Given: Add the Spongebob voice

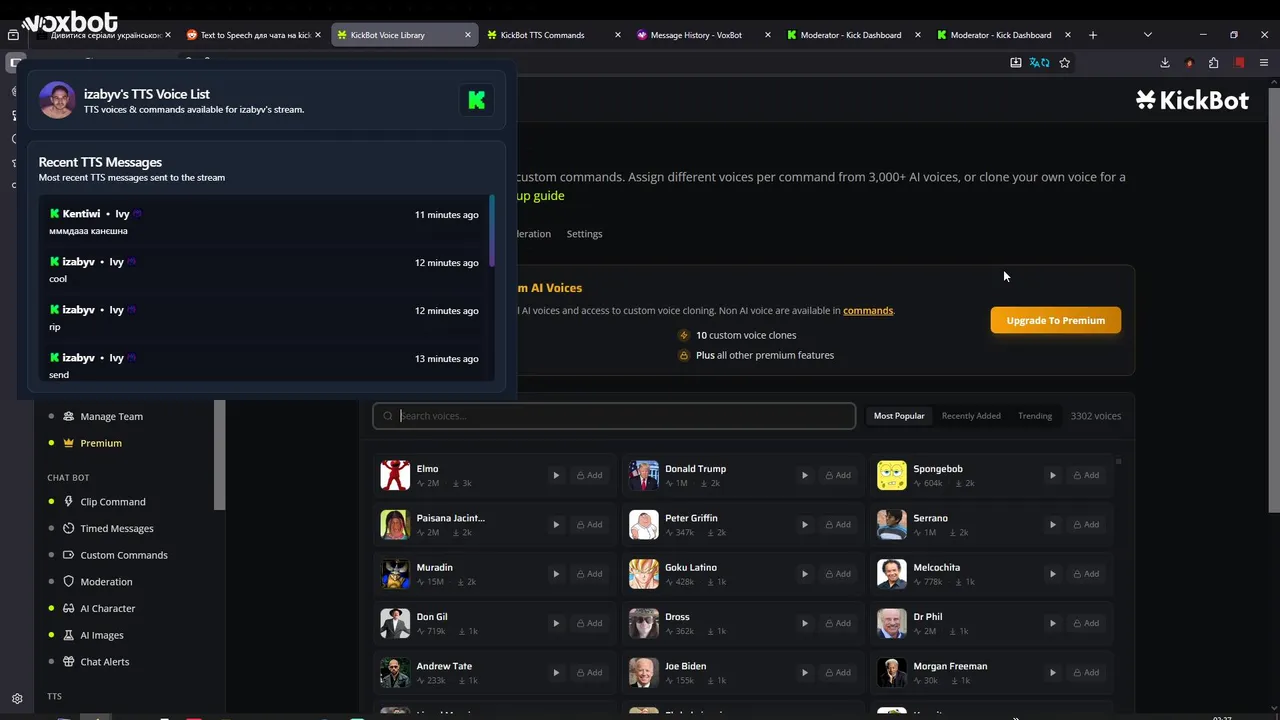Looking at the screenshot, I should [1085, 475].
